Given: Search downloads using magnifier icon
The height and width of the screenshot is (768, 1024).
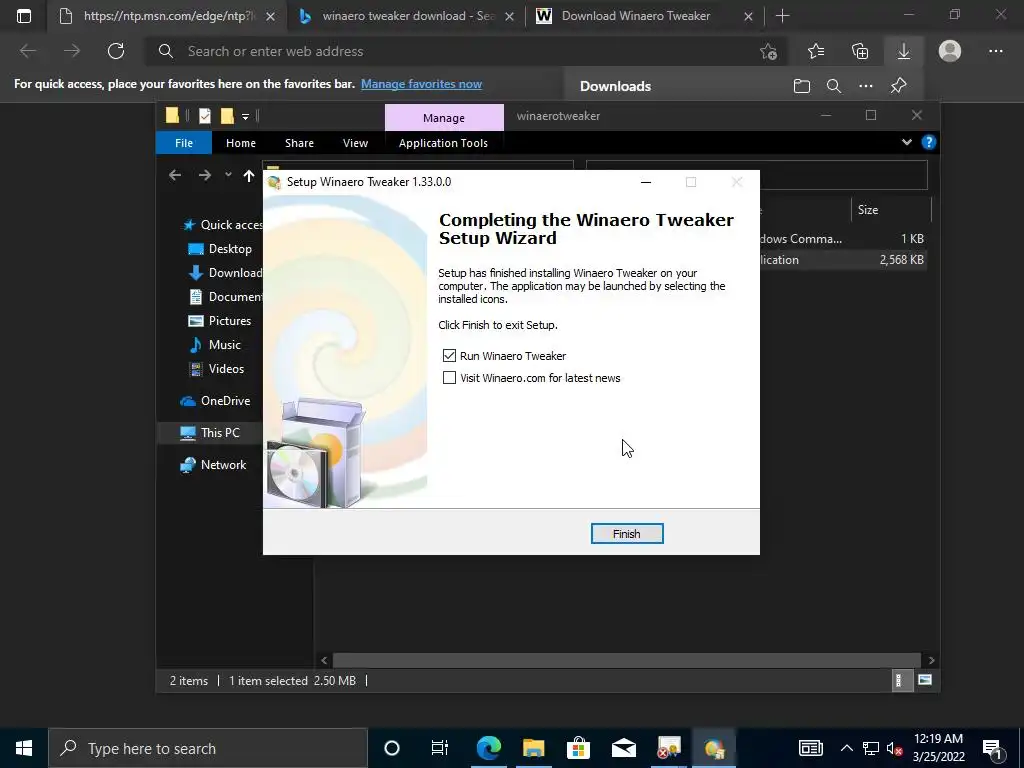Looking at the screenshot, I should point(834,86).
